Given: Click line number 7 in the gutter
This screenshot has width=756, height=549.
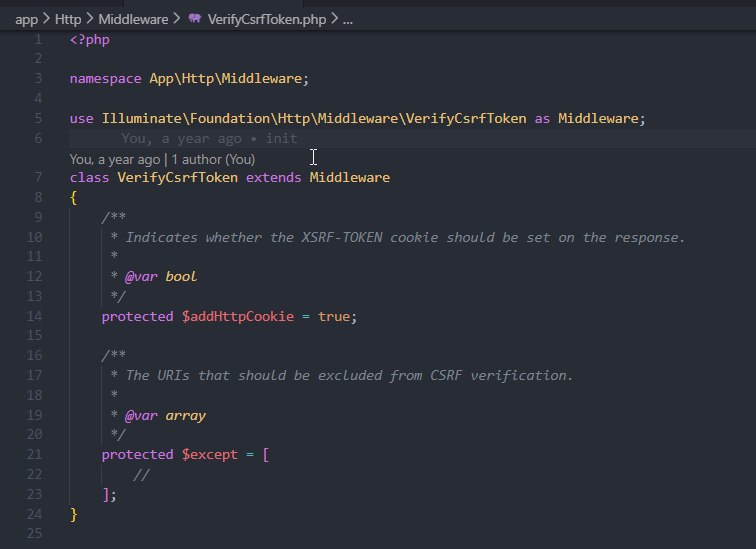Looking at the screenshot, I should pos(38,178).
